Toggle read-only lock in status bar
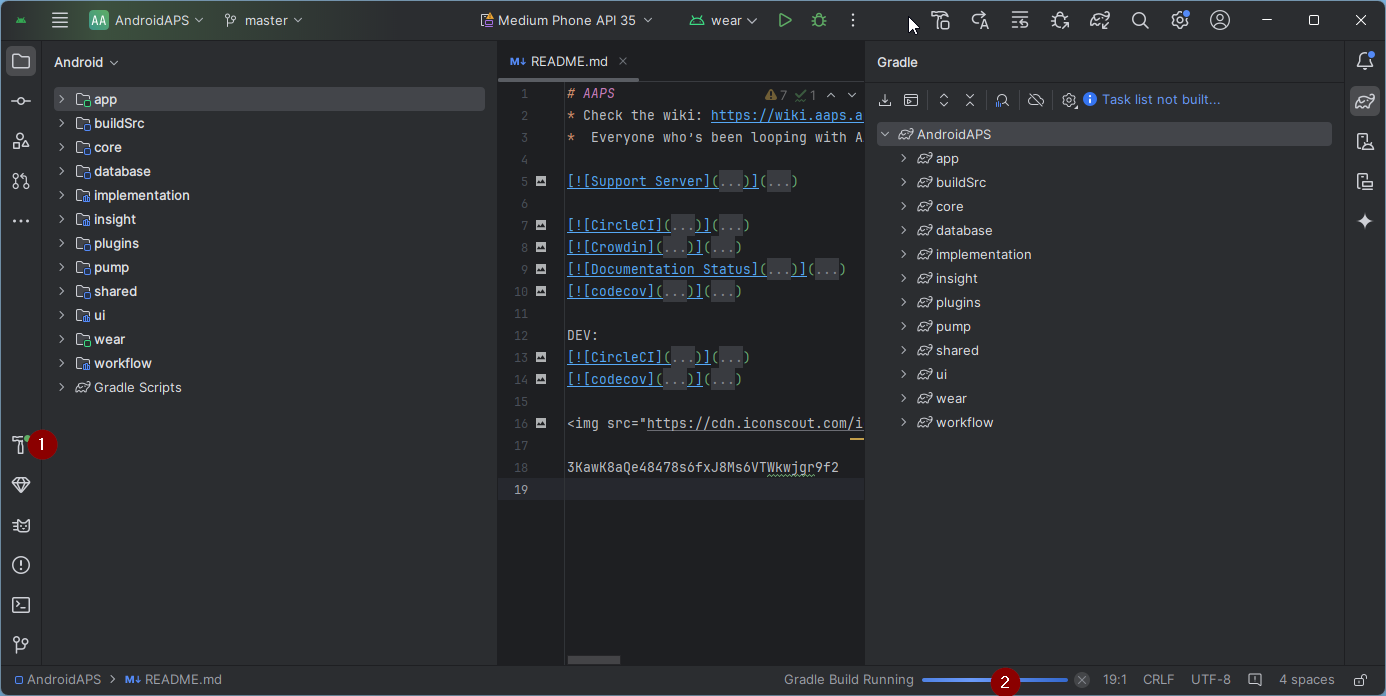 click(x=1360, y=680)
